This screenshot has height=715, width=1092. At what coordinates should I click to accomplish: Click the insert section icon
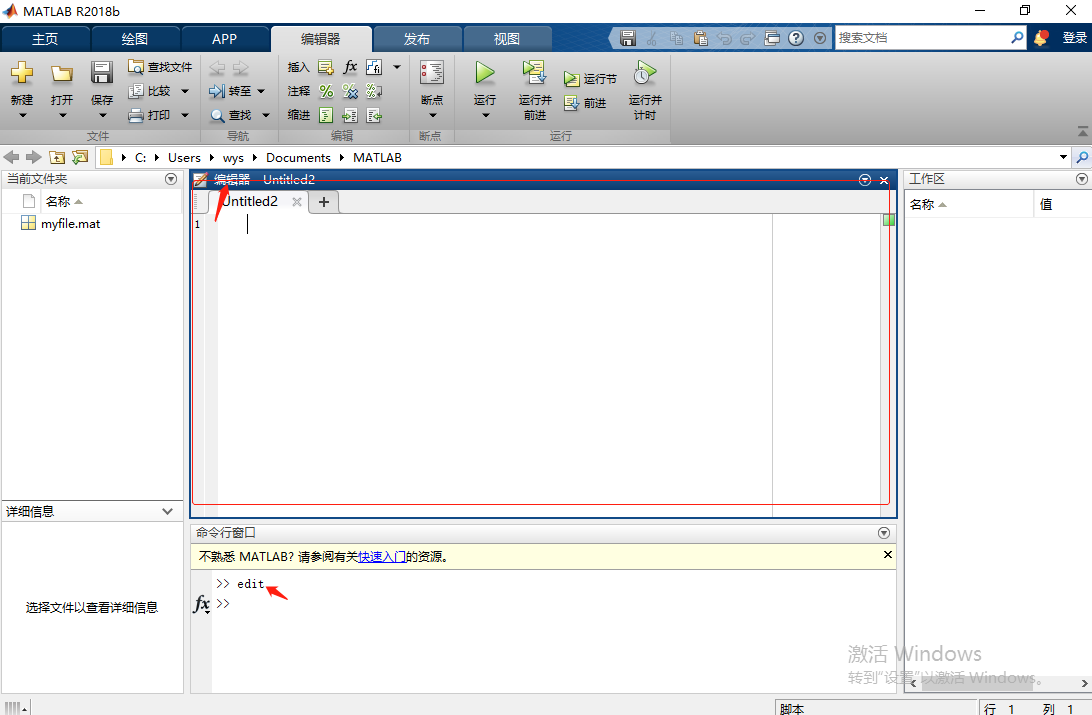click(326, 67)
